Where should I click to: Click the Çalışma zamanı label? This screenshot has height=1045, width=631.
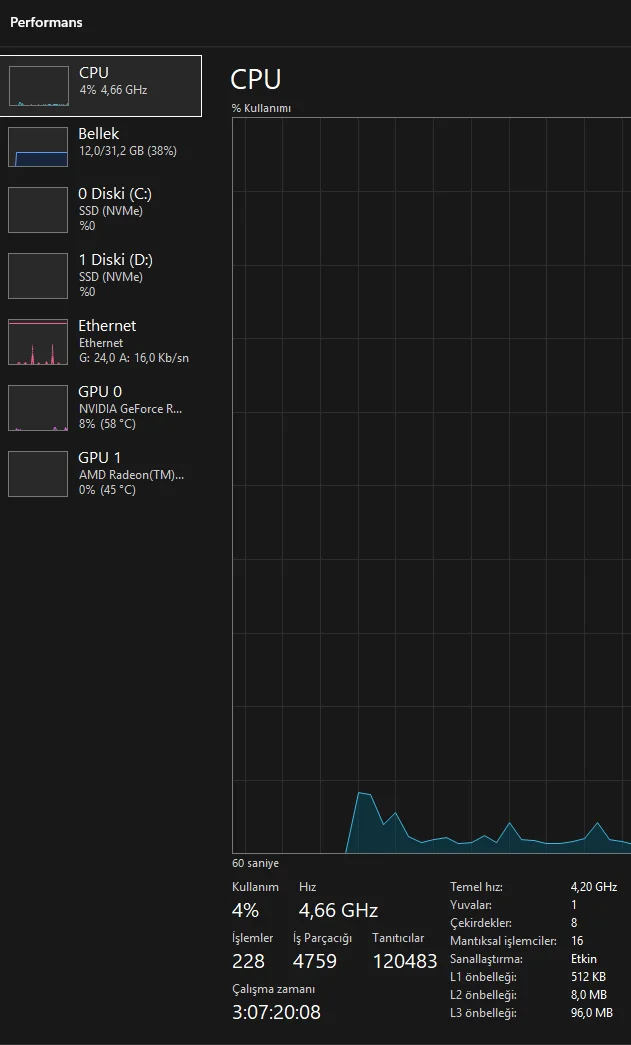(x=274, y=989)
